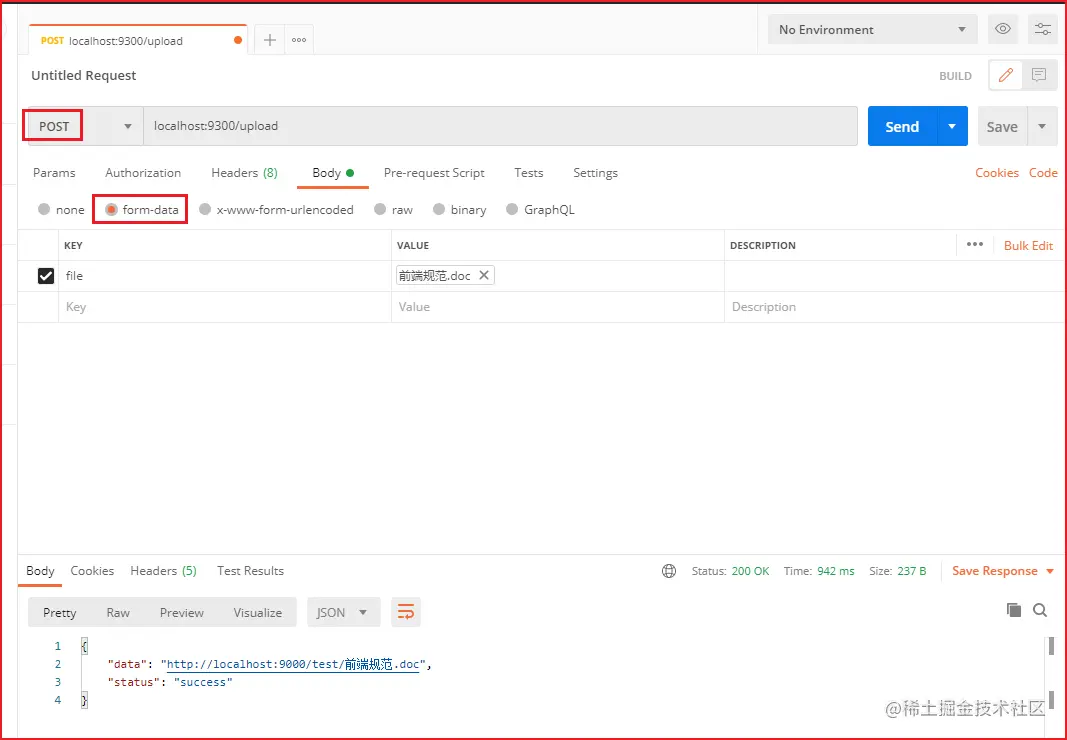Click the blue Send button
The width and height of the screenshot is (1067, 740).
point(902,126)
